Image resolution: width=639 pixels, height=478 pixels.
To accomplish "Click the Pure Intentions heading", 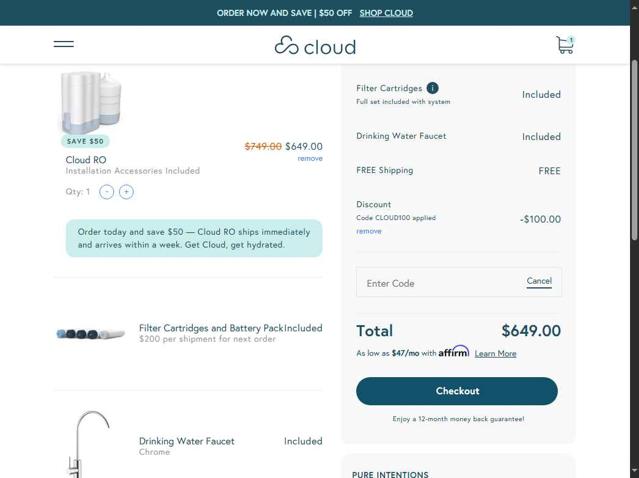I will pyautogui.click(x=390, y=474).
